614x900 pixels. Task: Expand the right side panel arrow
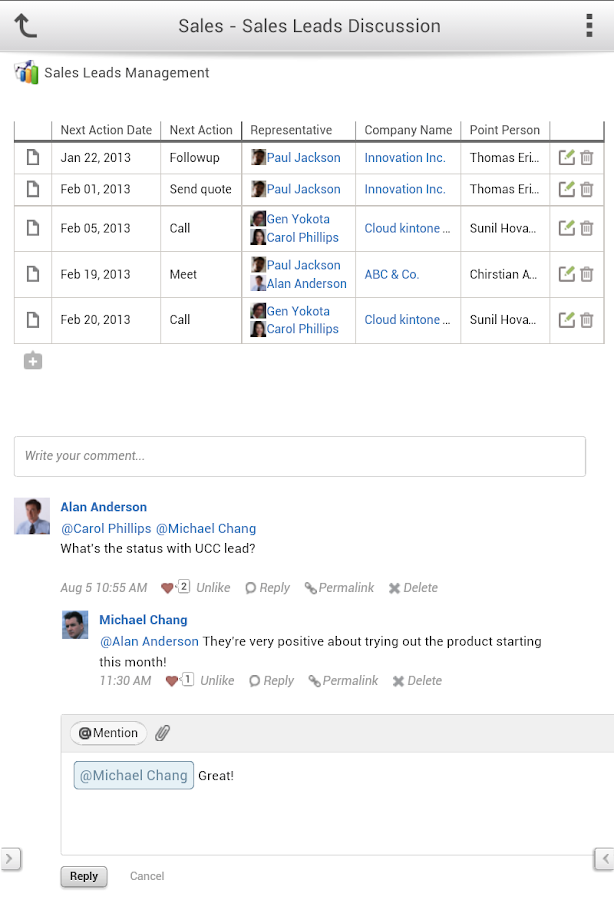(x=604, y=858)
